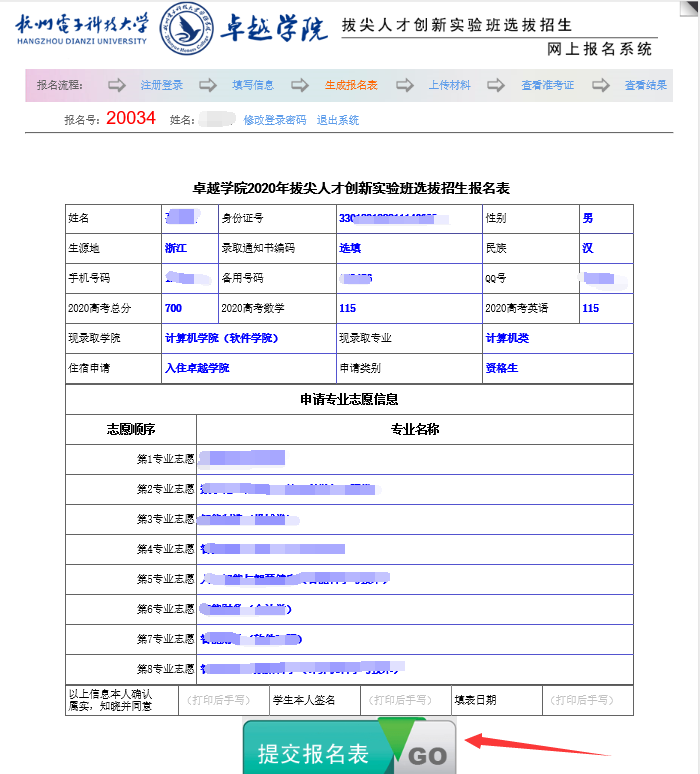Click registration number 20034
700x774 pixels.
click(131, 118)
